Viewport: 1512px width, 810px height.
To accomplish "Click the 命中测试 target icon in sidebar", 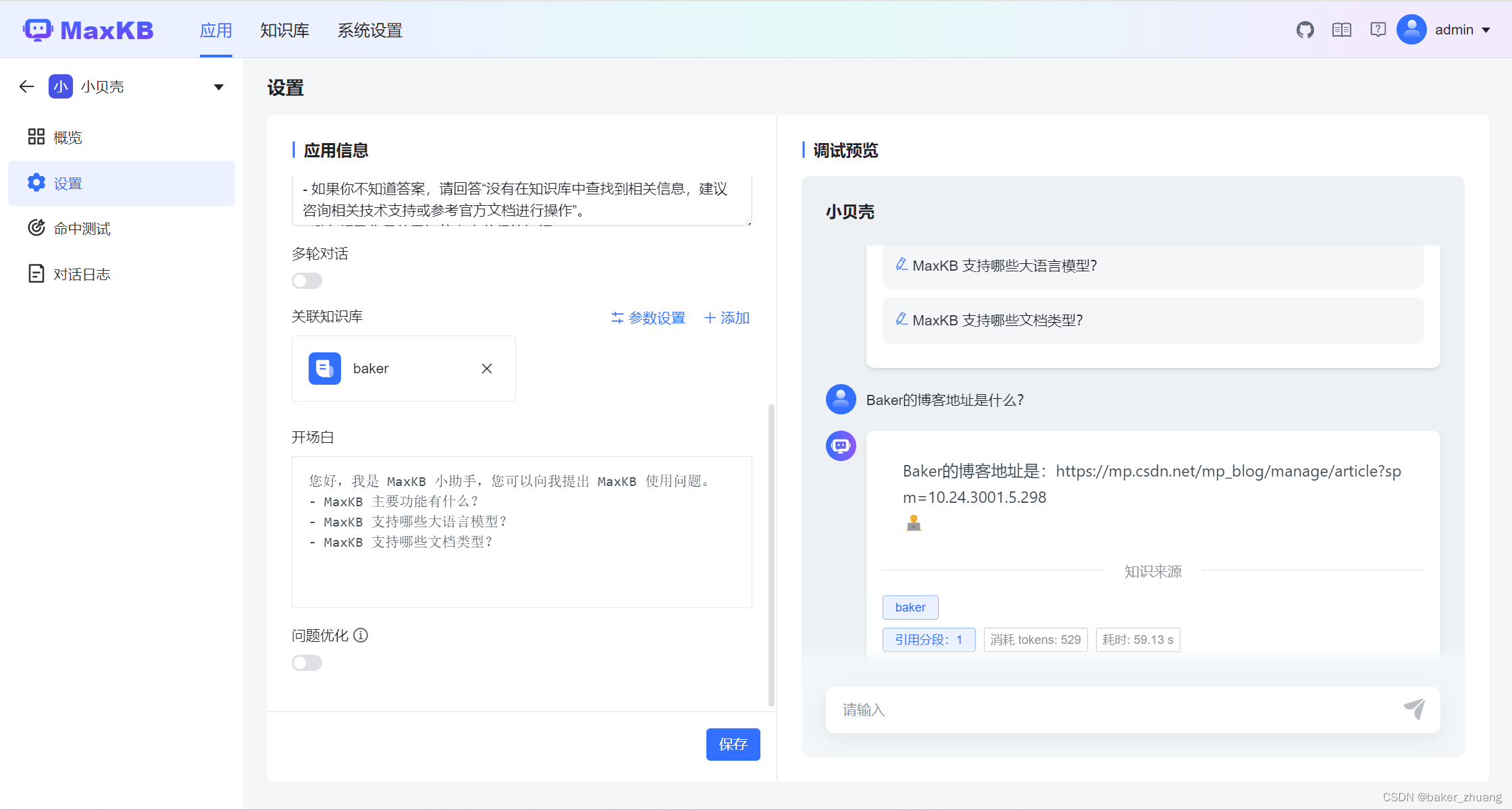I will point(36,228).
